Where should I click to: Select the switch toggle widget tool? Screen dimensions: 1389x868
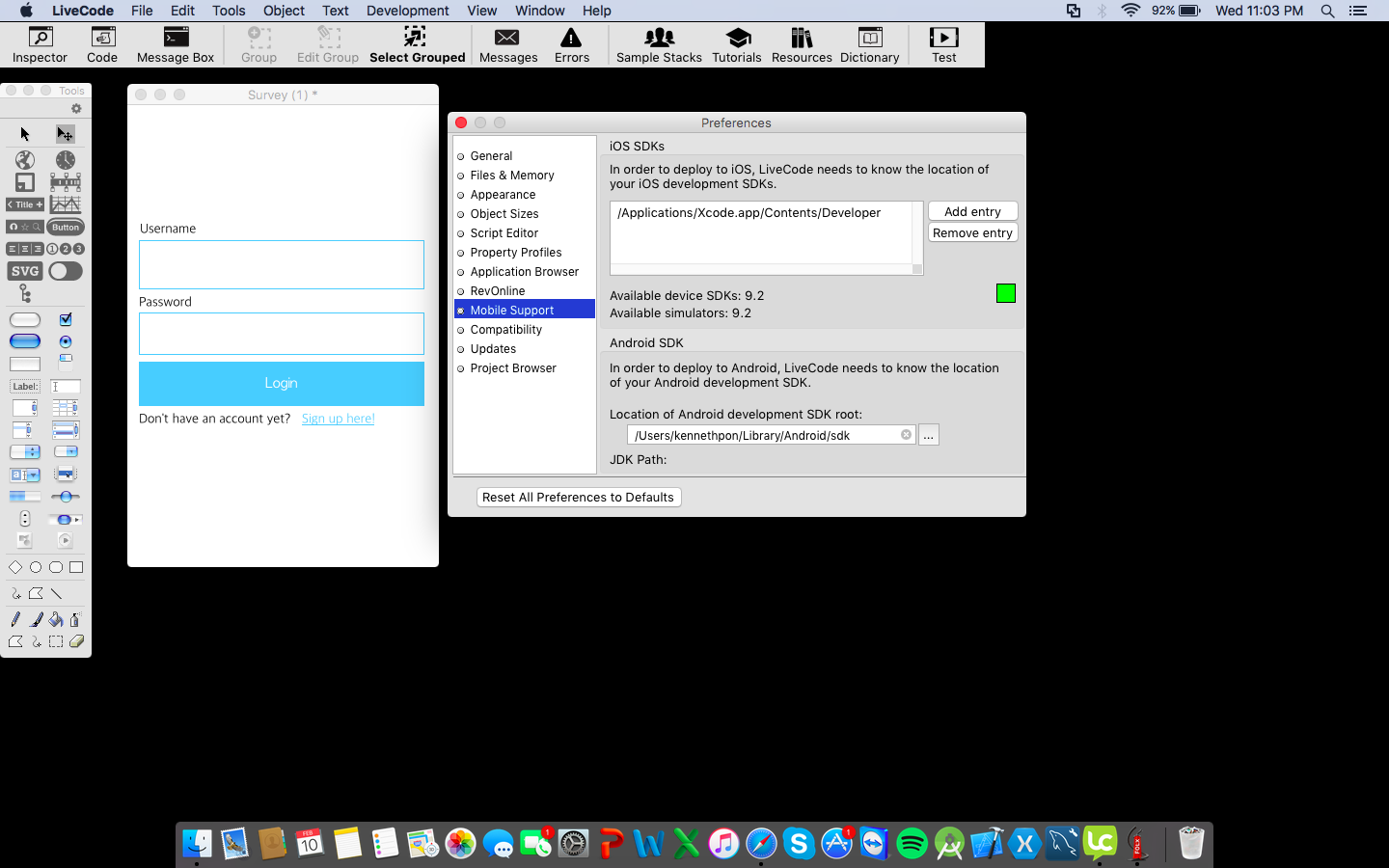(x=66, y=271)
